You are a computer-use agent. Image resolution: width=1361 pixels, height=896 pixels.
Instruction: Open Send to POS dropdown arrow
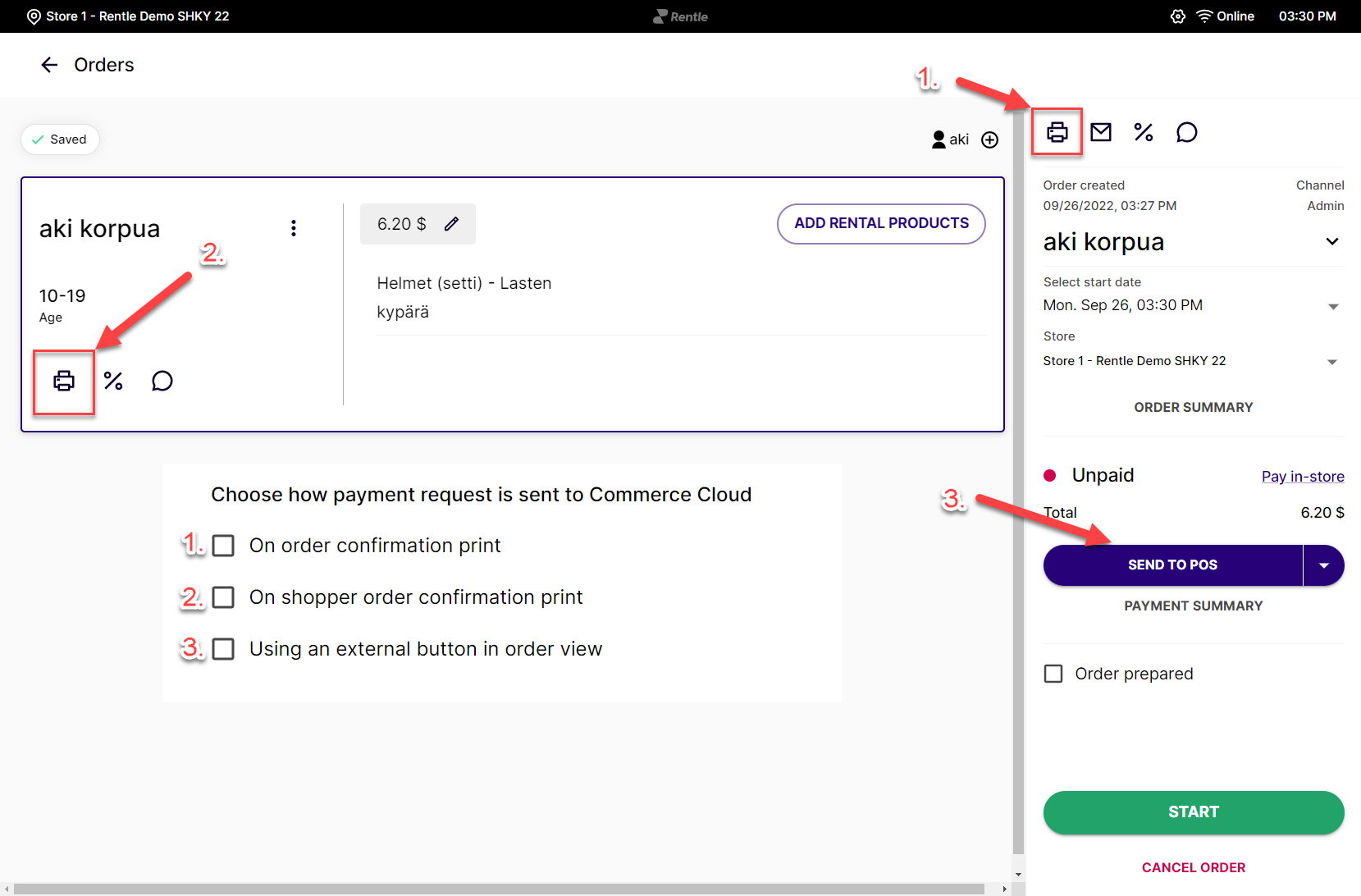(x=1323, y=565)
